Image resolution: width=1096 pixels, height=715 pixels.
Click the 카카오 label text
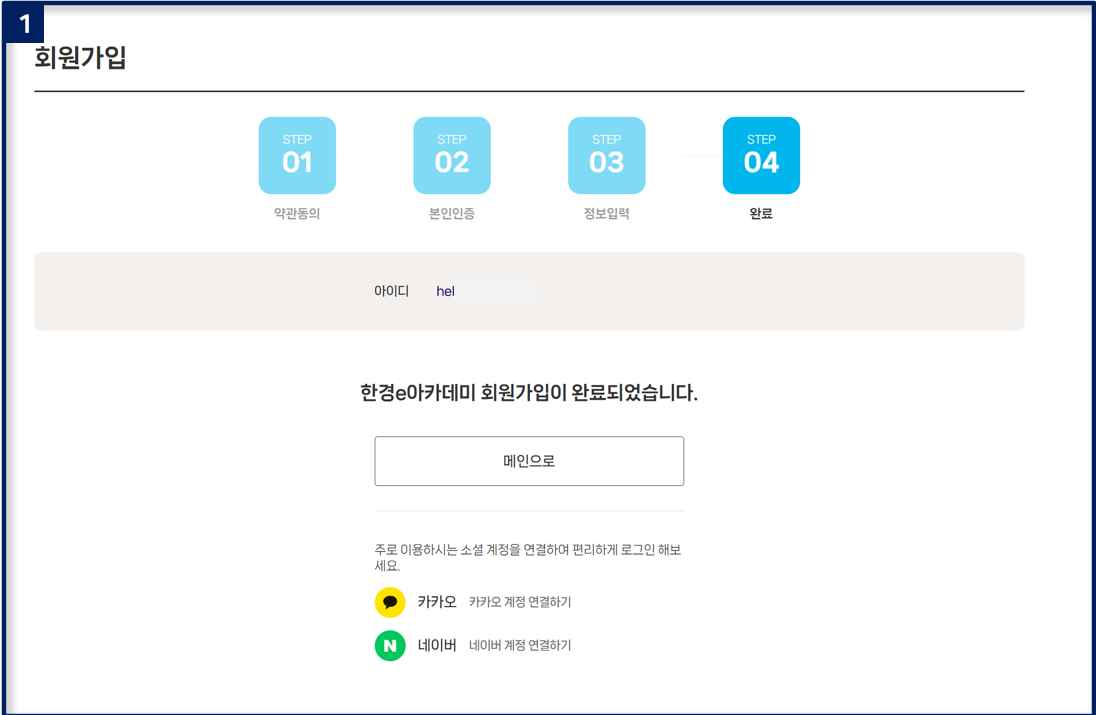[x=437, y=602]
